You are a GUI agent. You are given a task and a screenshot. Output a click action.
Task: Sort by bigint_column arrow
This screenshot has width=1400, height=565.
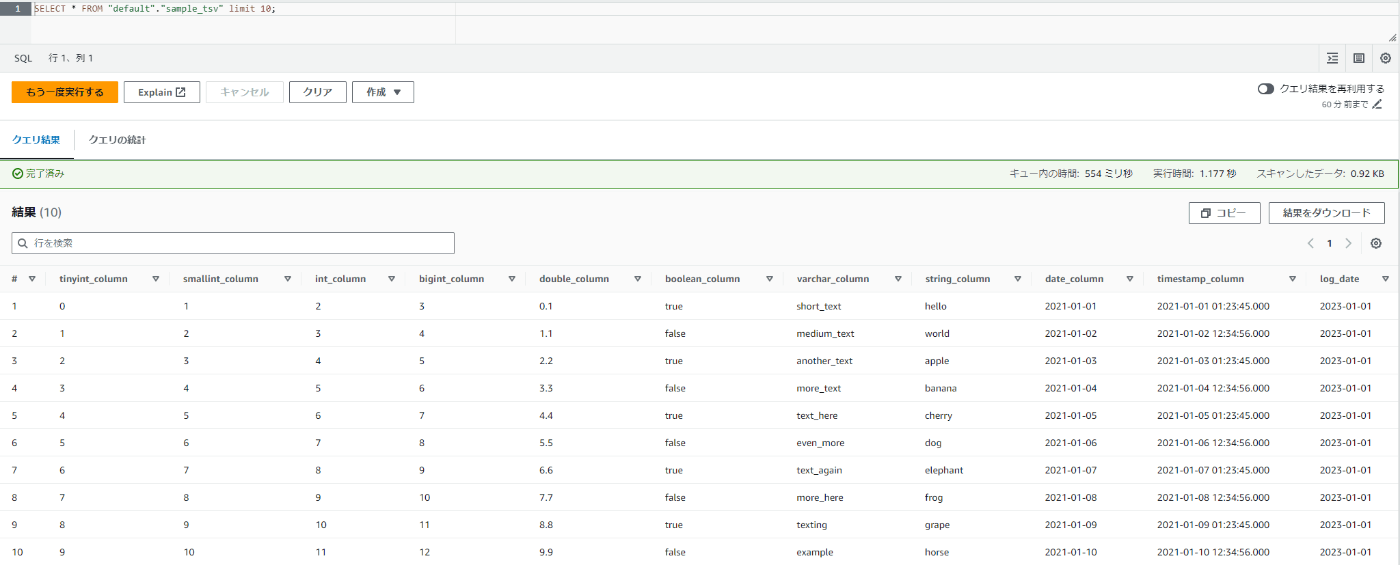[x=511, y=279]
